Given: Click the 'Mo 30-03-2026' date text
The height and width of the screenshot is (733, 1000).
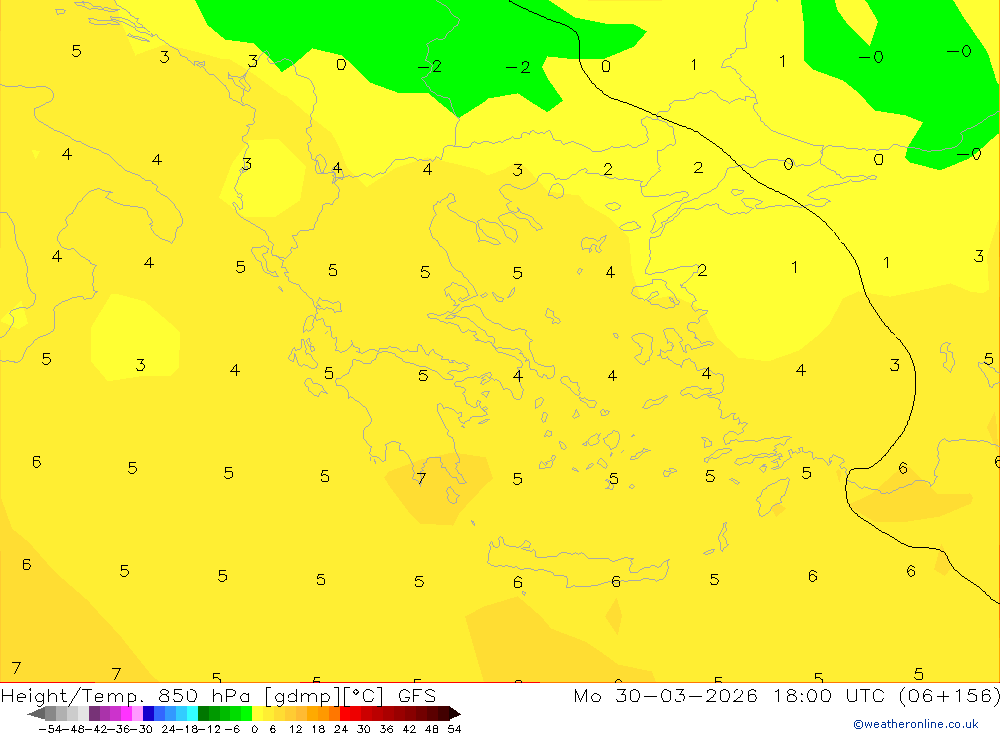Looking at the screenshot, I should click(x=665, y=696).
